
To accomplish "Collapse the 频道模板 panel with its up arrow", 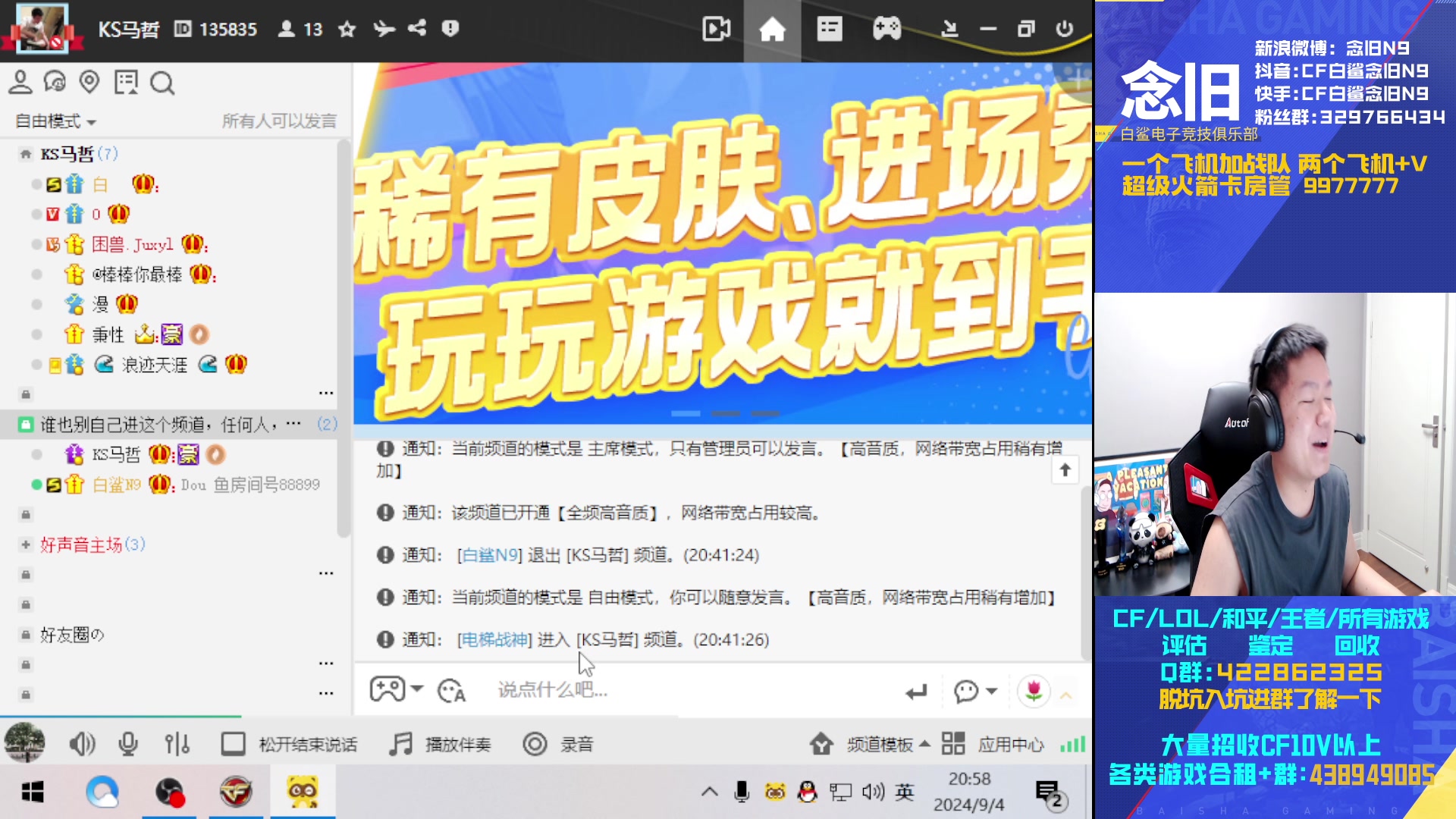I will (x=924, y=744).
